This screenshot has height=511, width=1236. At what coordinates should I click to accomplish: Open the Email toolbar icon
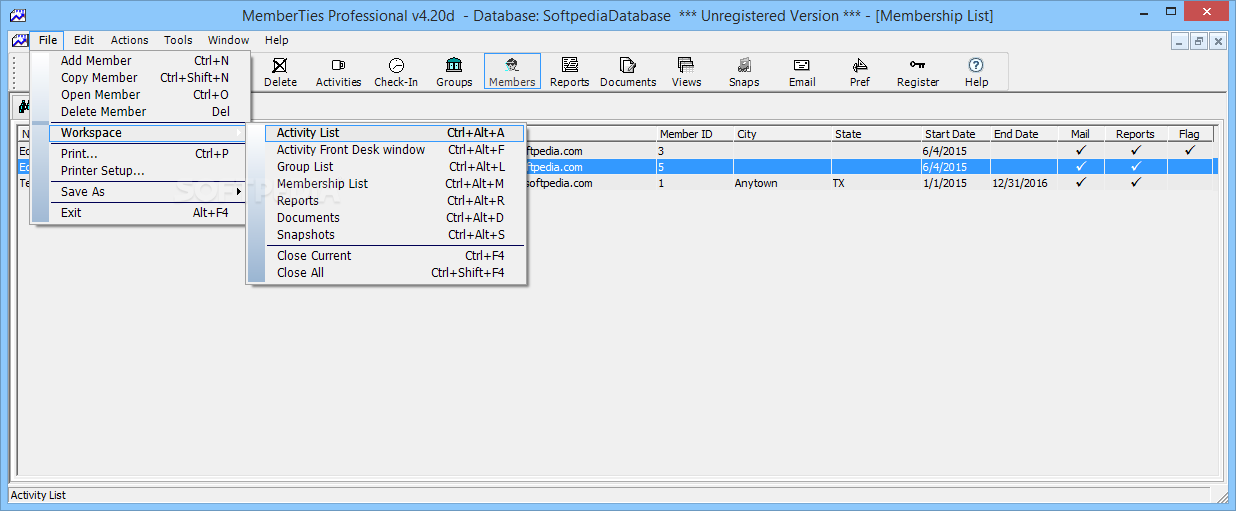point(802,72)
